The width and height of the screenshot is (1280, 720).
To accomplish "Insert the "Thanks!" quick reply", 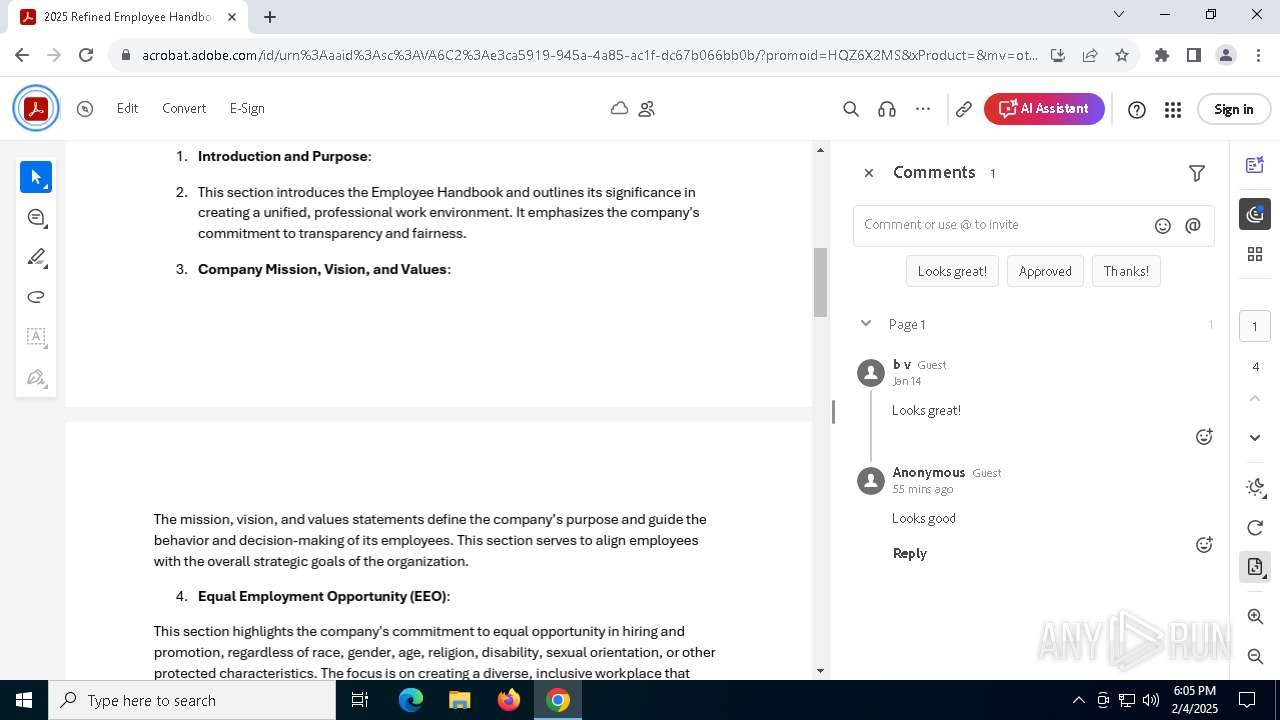I will [x=1126, y=271].
